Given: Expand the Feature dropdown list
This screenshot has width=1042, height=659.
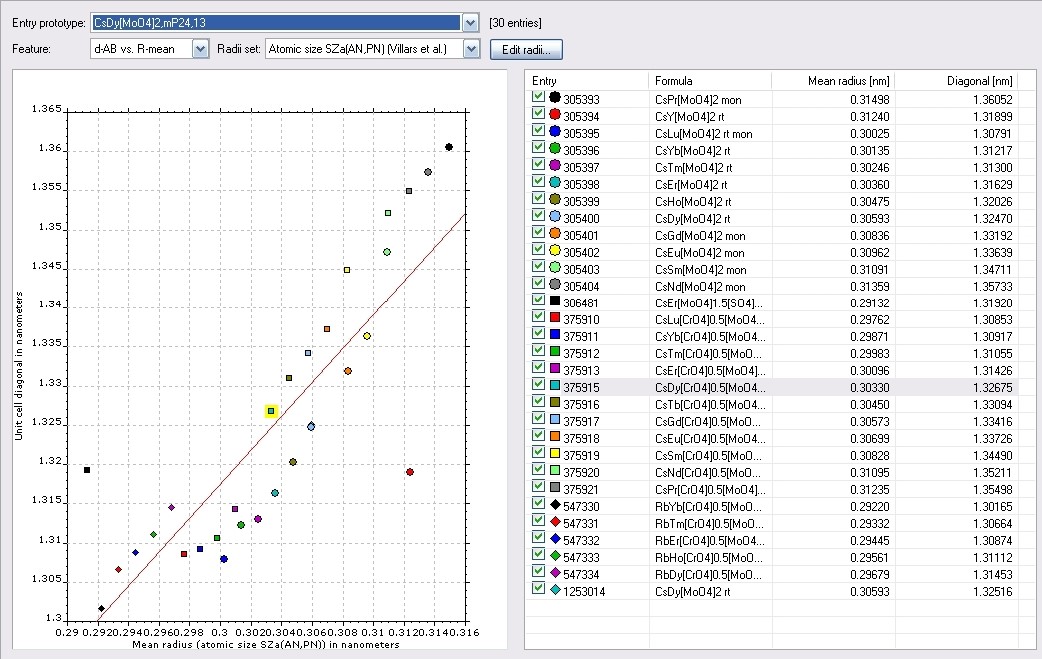Looking at the screenshot, I should (200, 49).
